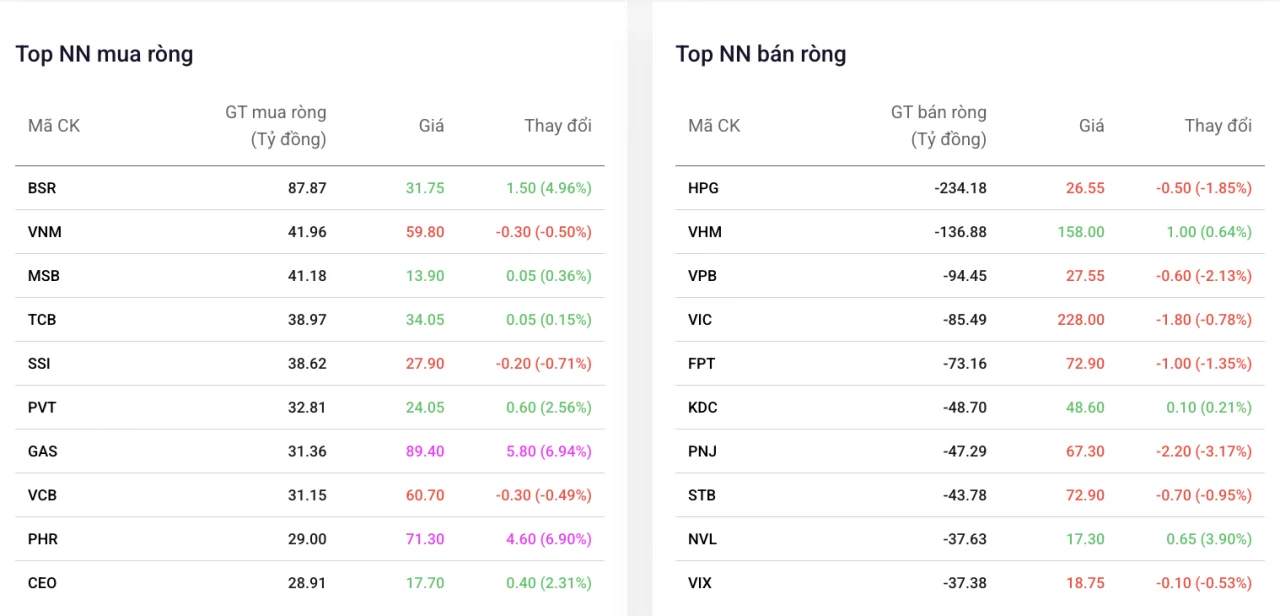
Task: Click VHM price 158.00
Action: [x=1081, y=232]
